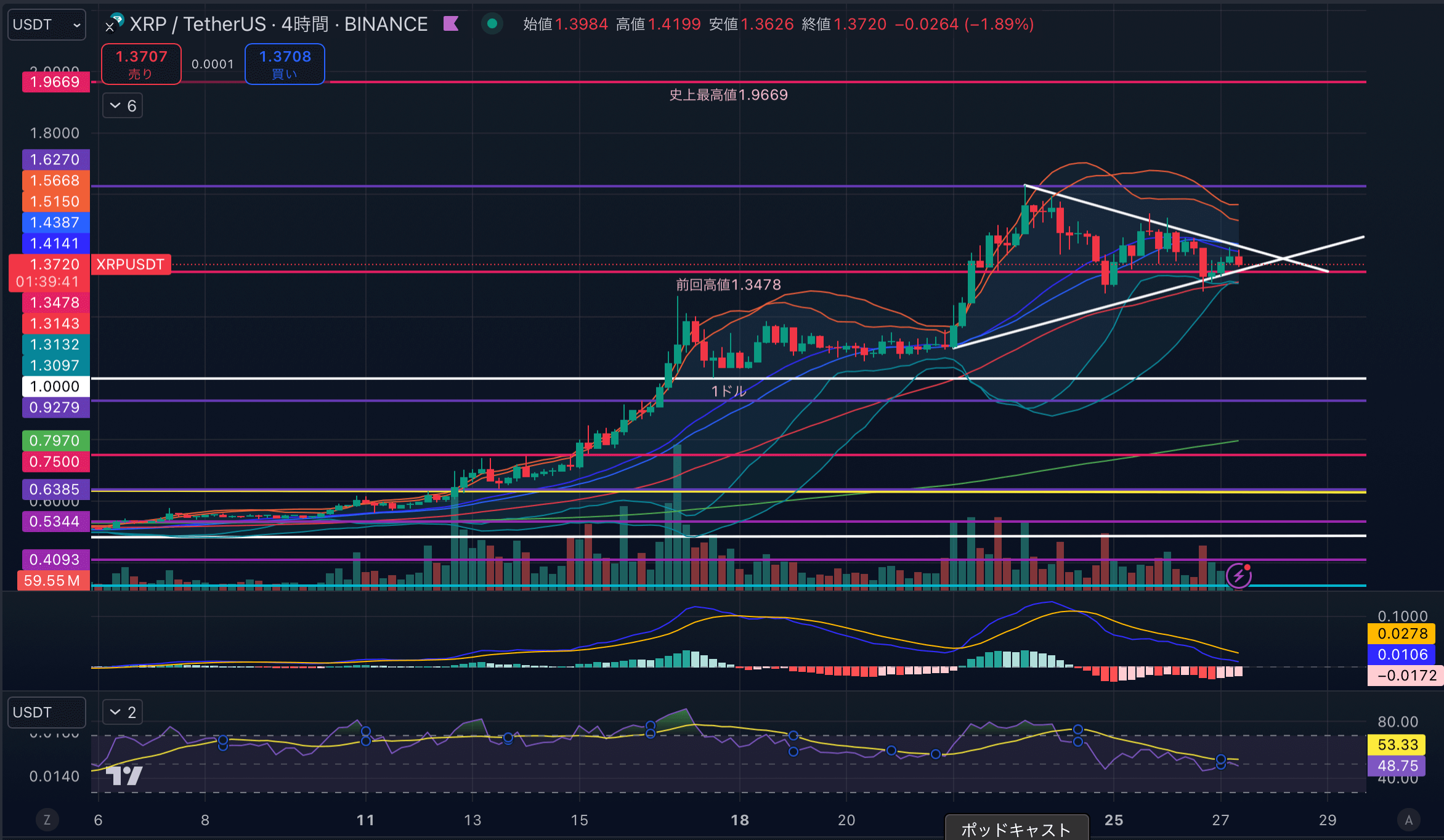Select the 1.0000 white price label
Screen dimensions: 1444x840
pyautogui.click(x=55, y=386)
